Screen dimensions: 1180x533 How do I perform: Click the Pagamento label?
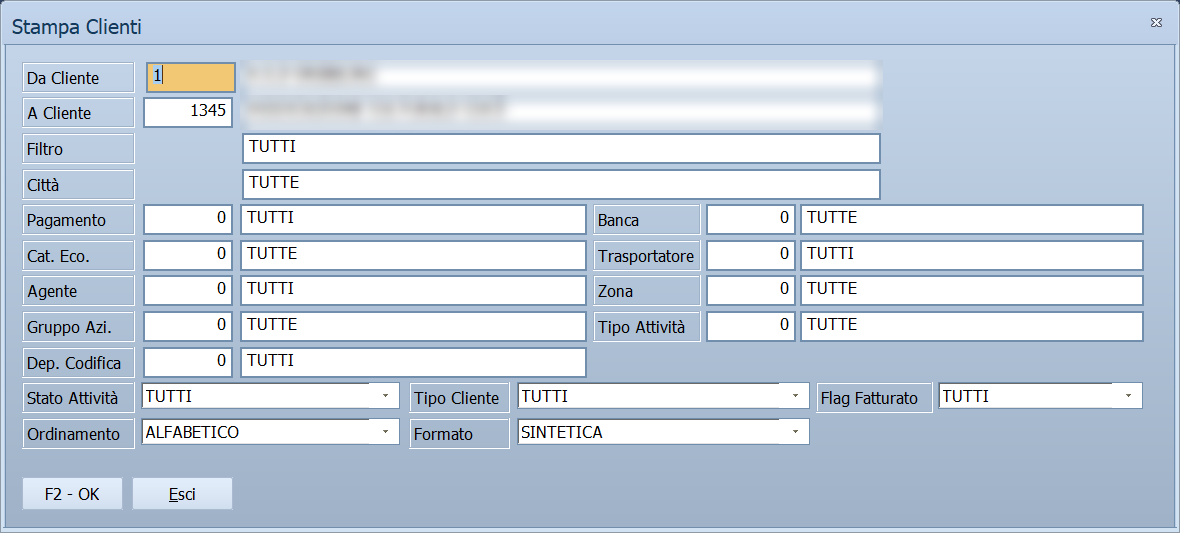(x=78, y=221)
